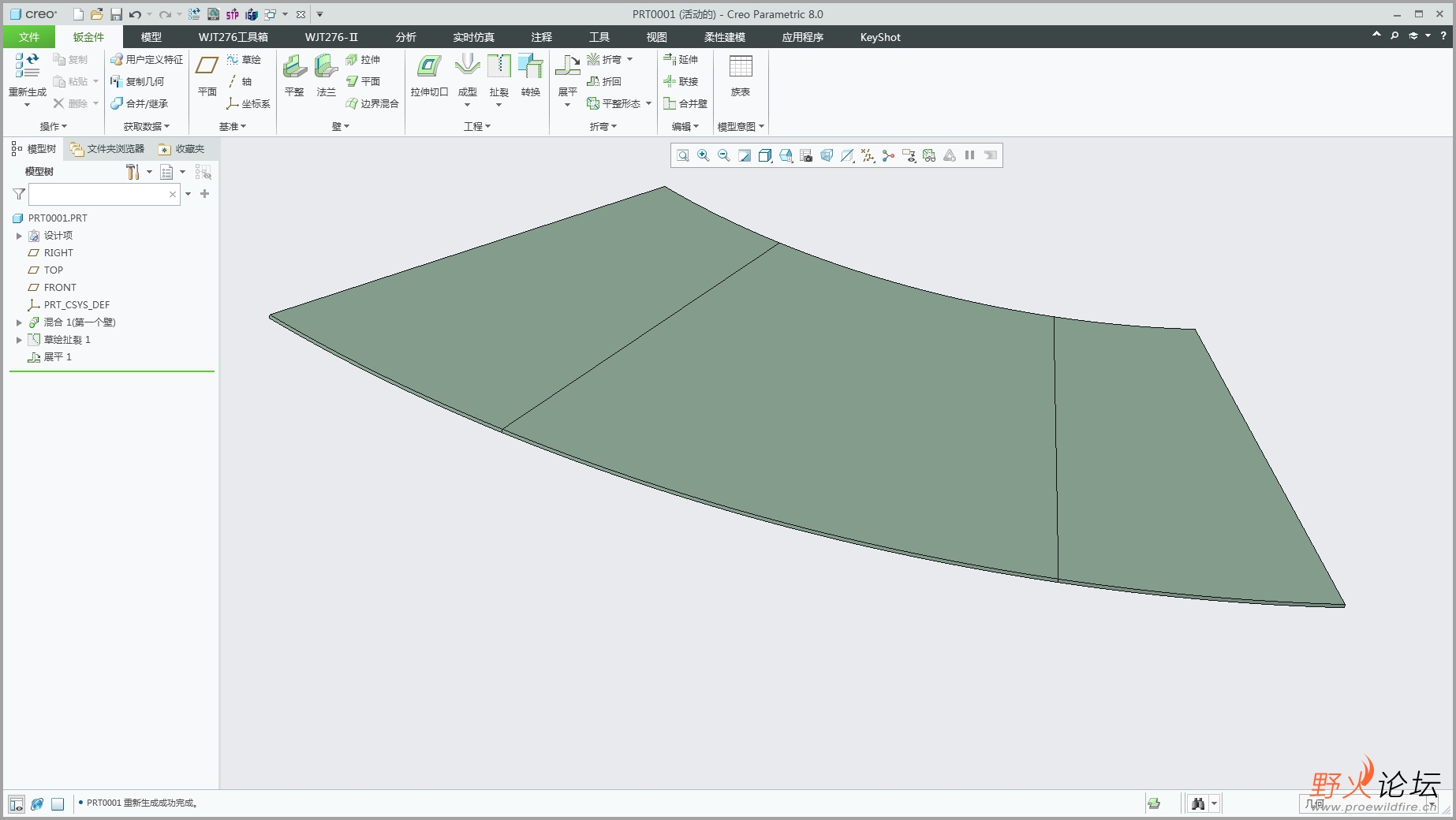This screenshot has width=1456, height=820.
Task: Click the Flange (法兰) wall tool
Action: 326,76
